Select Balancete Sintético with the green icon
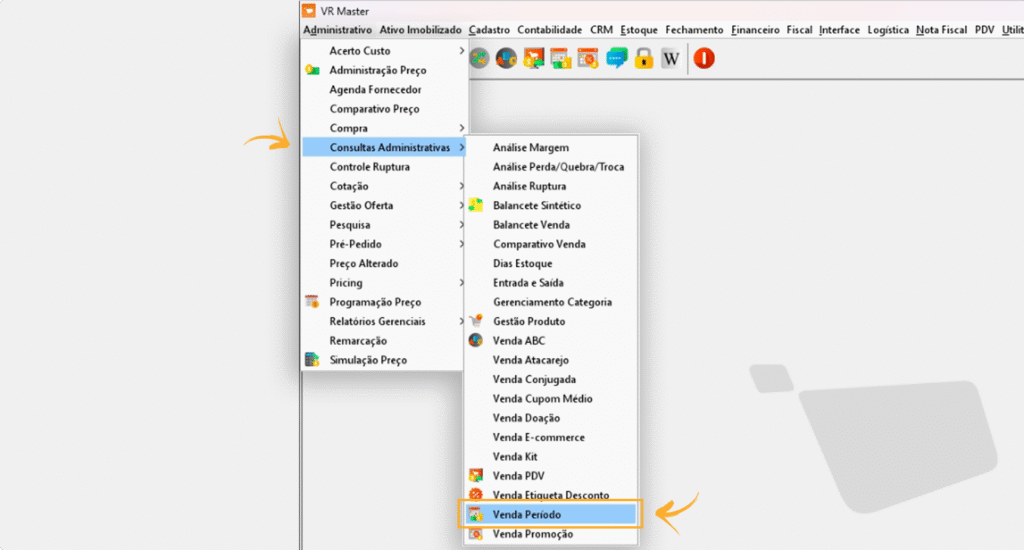Image resolution: width=1024 pixels, height=550 pixels. pos(476,205)
